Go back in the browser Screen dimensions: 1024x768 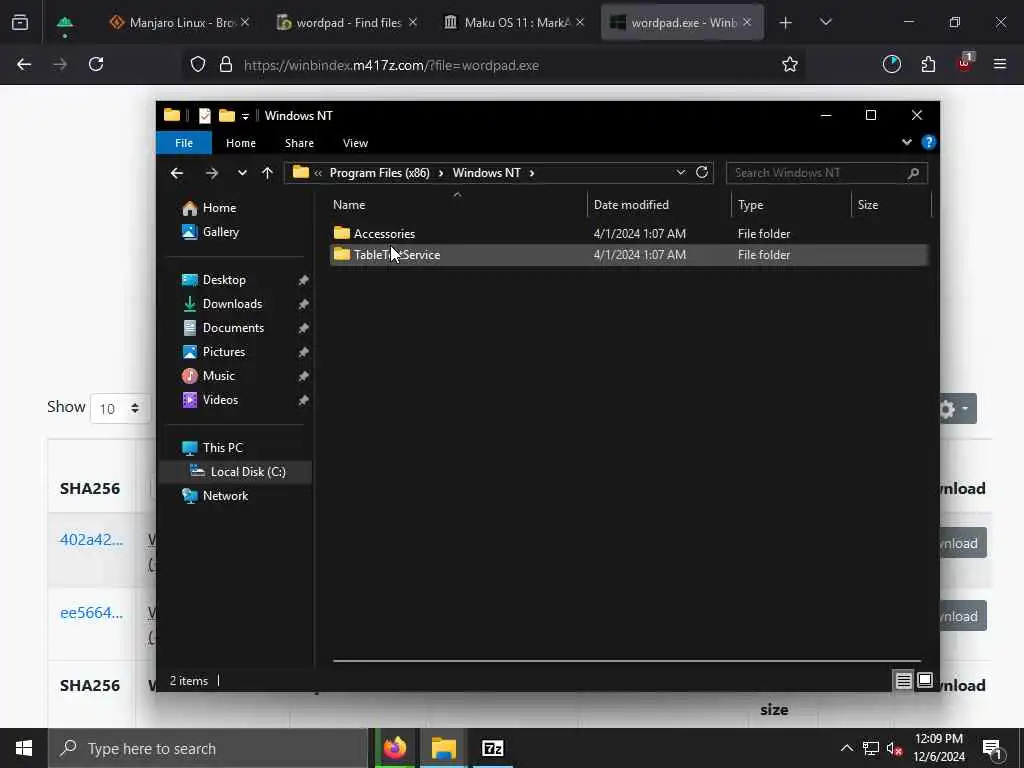[x=24, y=65]
